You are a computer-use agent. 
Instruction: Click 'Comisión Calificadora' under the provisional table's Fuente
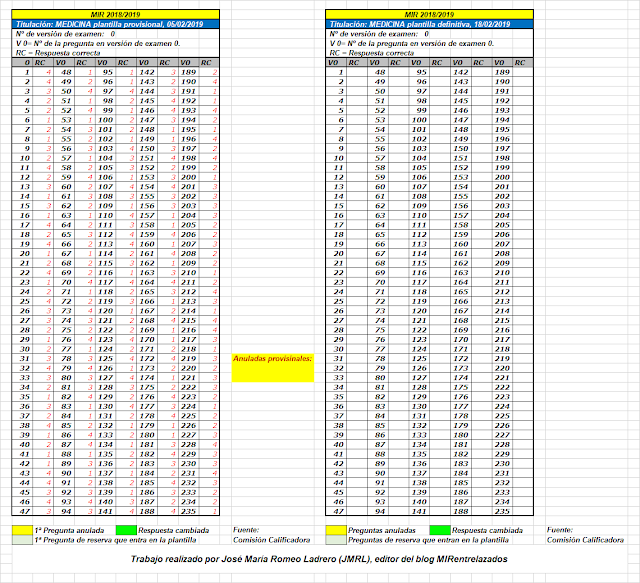271,540
